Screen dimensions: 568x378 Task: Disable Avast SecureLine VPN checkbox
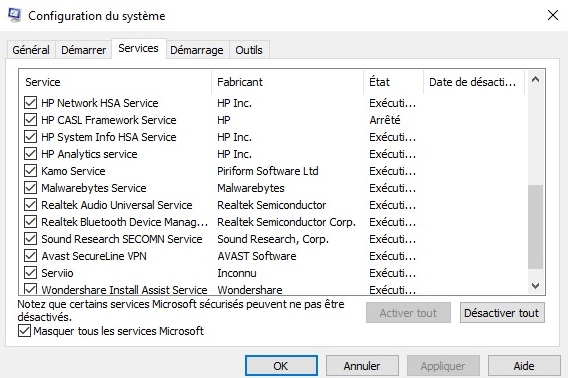30,256
